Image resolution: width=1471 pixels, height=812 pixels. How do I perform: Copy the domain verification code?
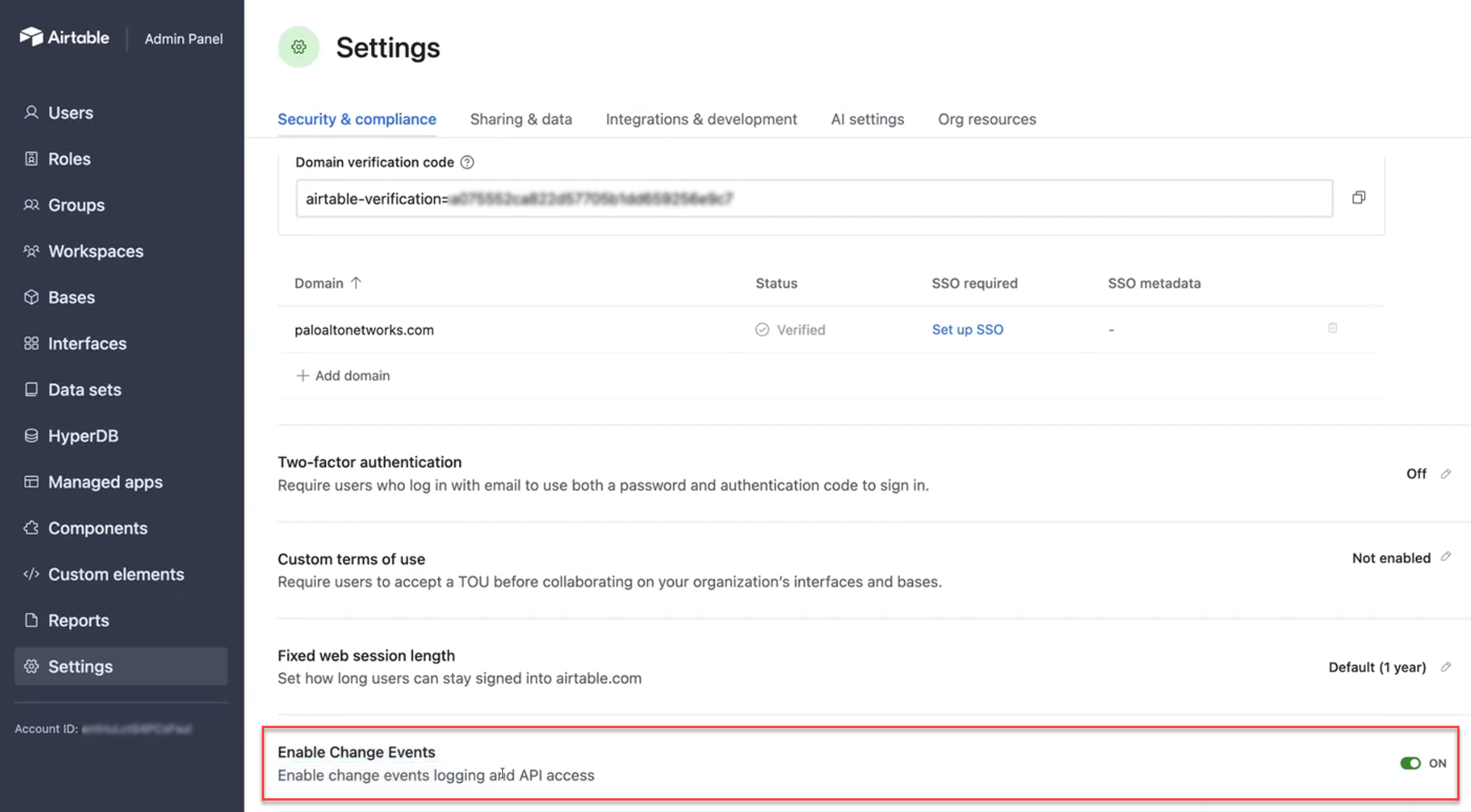[1359, 198]
